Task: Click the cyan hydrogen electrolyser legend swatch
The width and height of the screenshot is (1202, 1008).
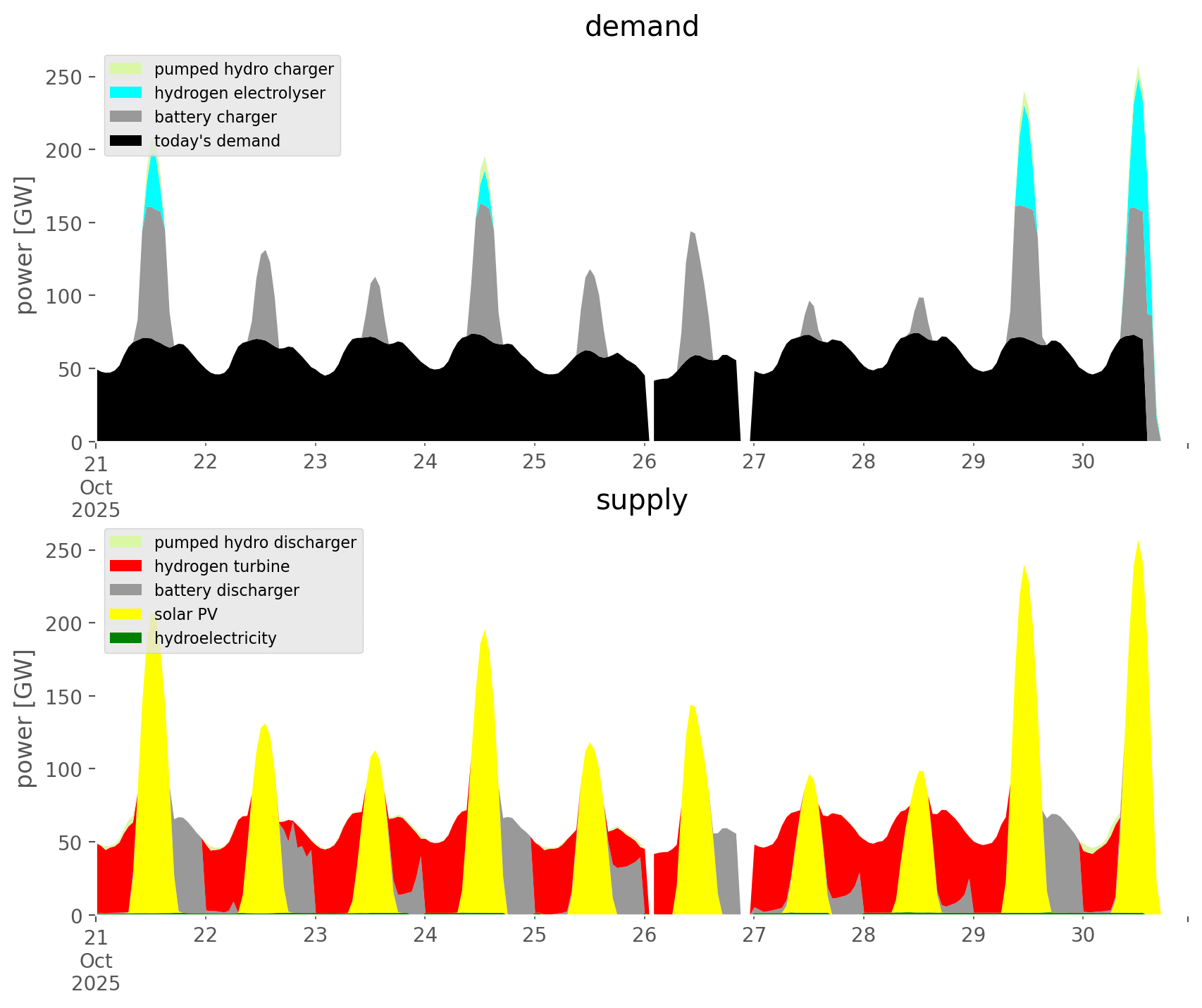Action: pos(126,93)
